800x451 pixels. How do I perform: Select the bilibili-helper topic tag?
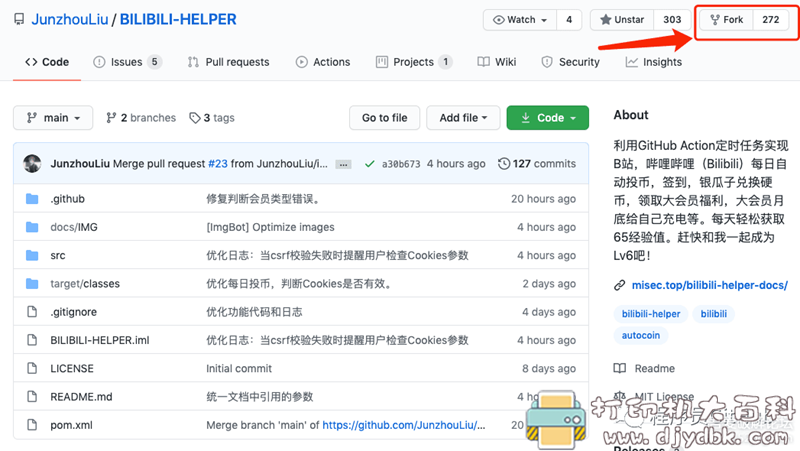click(651, 314)
